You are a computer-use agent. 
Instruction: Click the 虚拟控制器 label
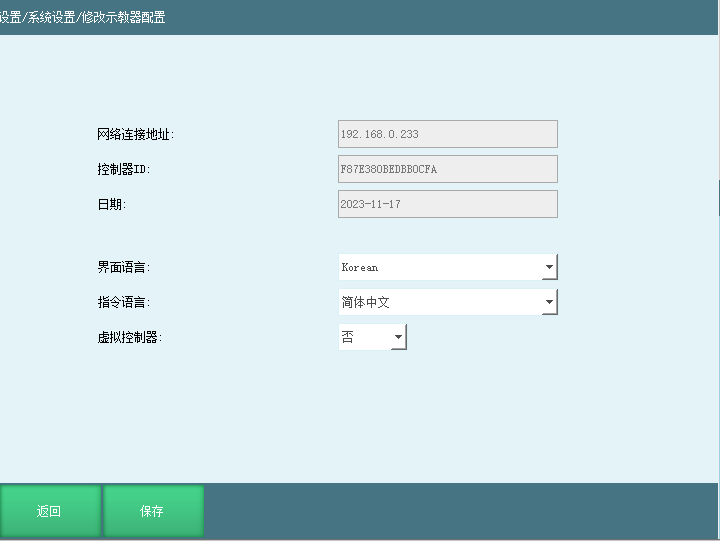tap(129, 338)
